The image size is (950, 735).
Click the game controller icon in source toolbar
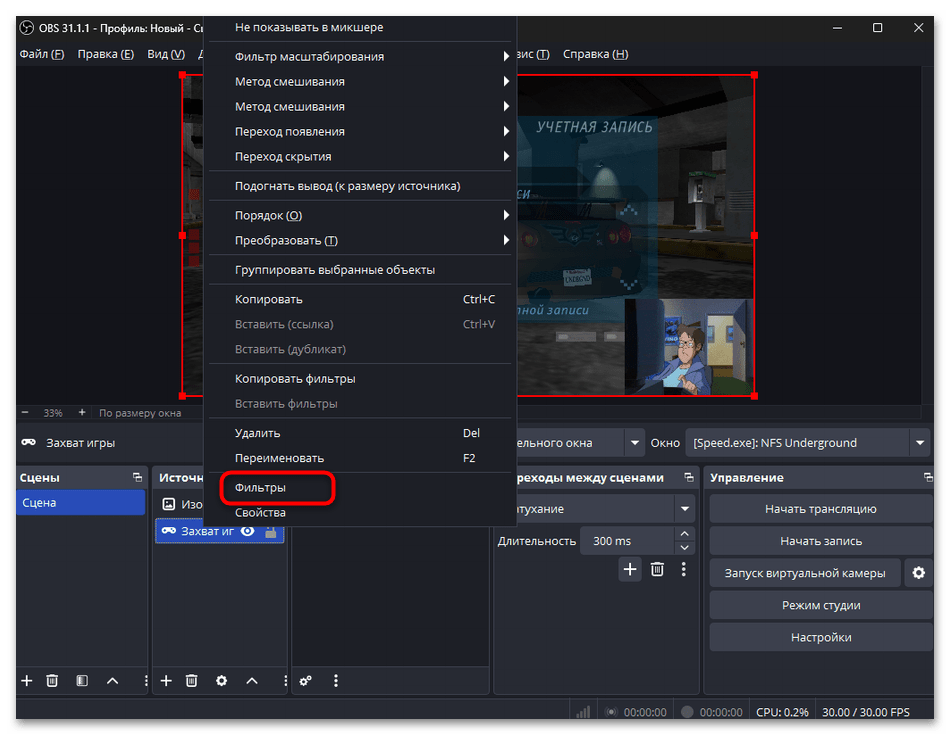[28, 442]
